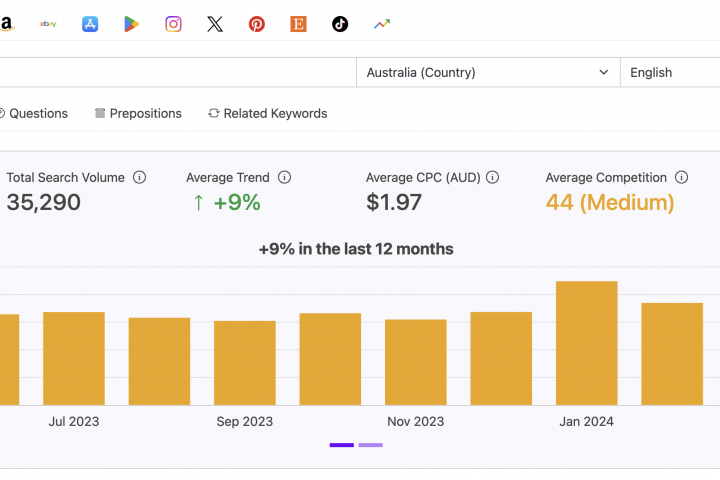Open the Prepositions tab
This screenshot has width=720, height=480.
(138, 113)
